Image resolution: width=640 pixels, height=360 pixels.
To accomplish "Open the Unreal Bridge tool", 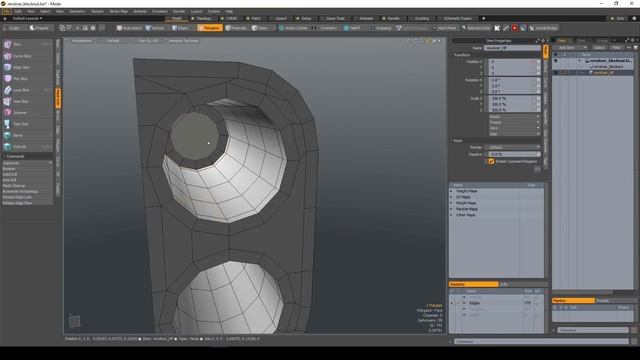I will pos(543,28).
